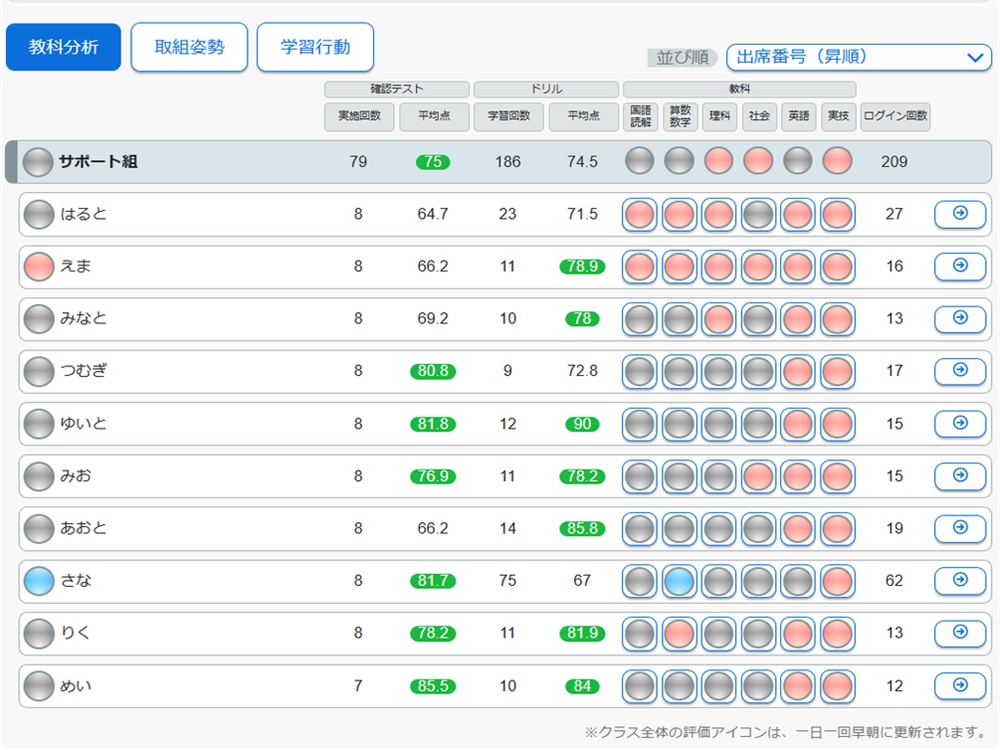Screen dimensions: 1000x750
Task: Select student name みなと
Action: 84,318
